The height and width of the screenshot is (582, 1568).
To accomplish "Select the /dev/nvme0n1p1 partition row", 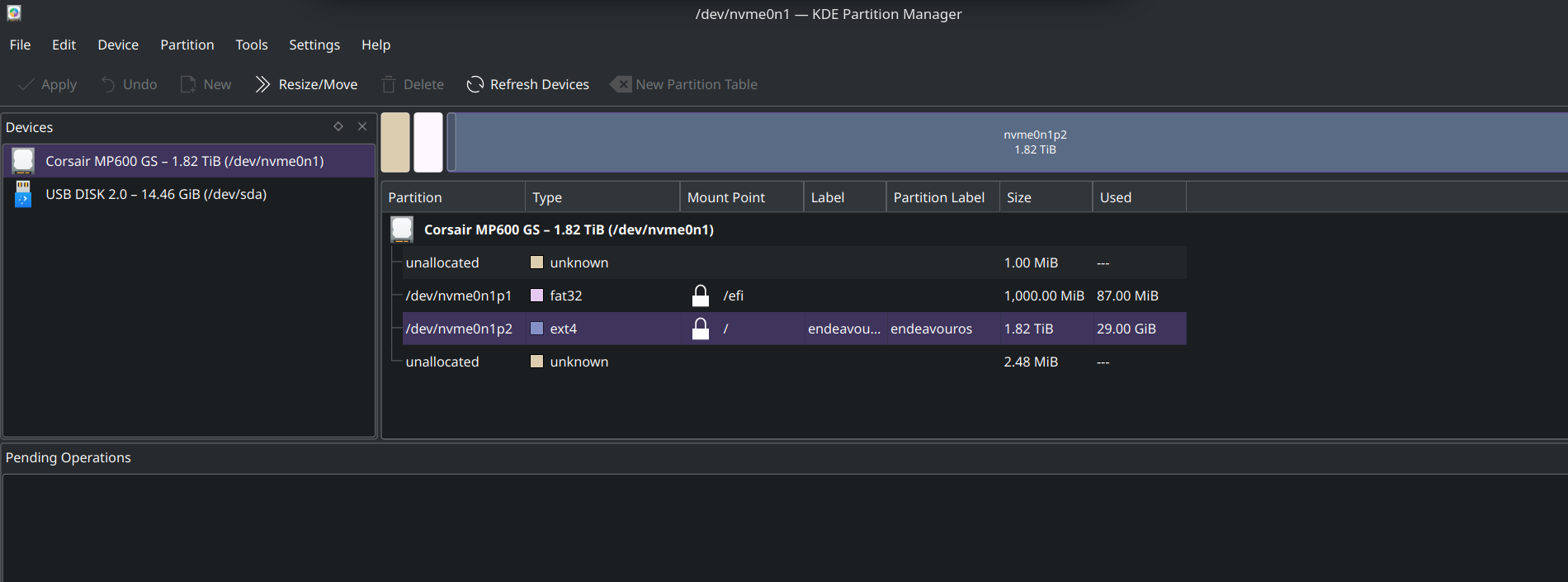I will coord(794,296).
